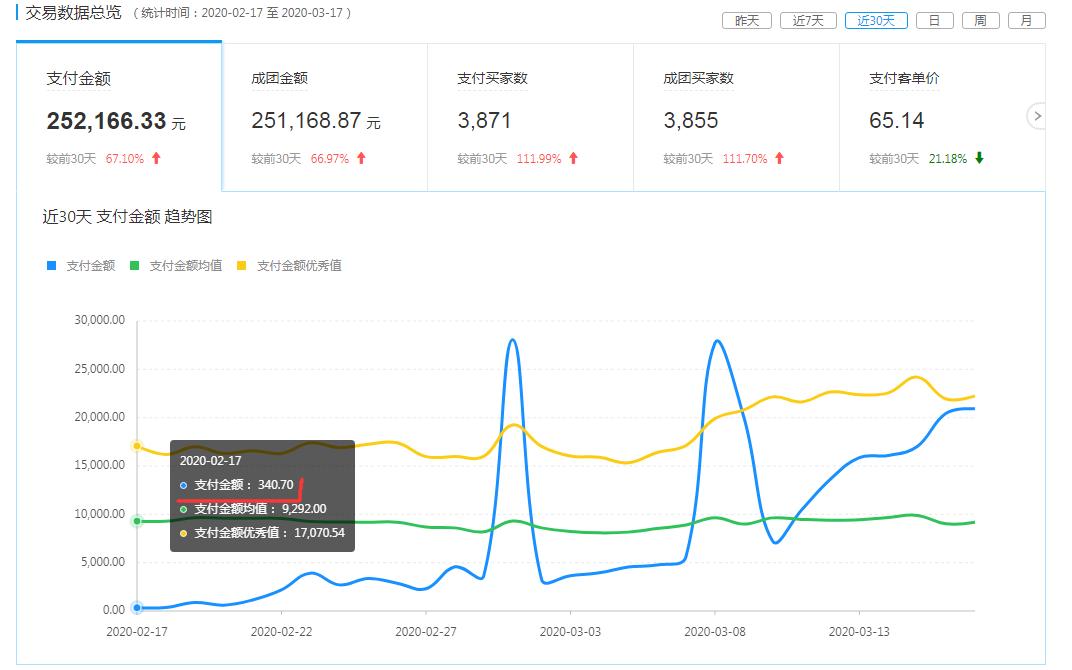Choose the 周 date granularity
The image size is (1072, 670).
[x=980, y=20]
